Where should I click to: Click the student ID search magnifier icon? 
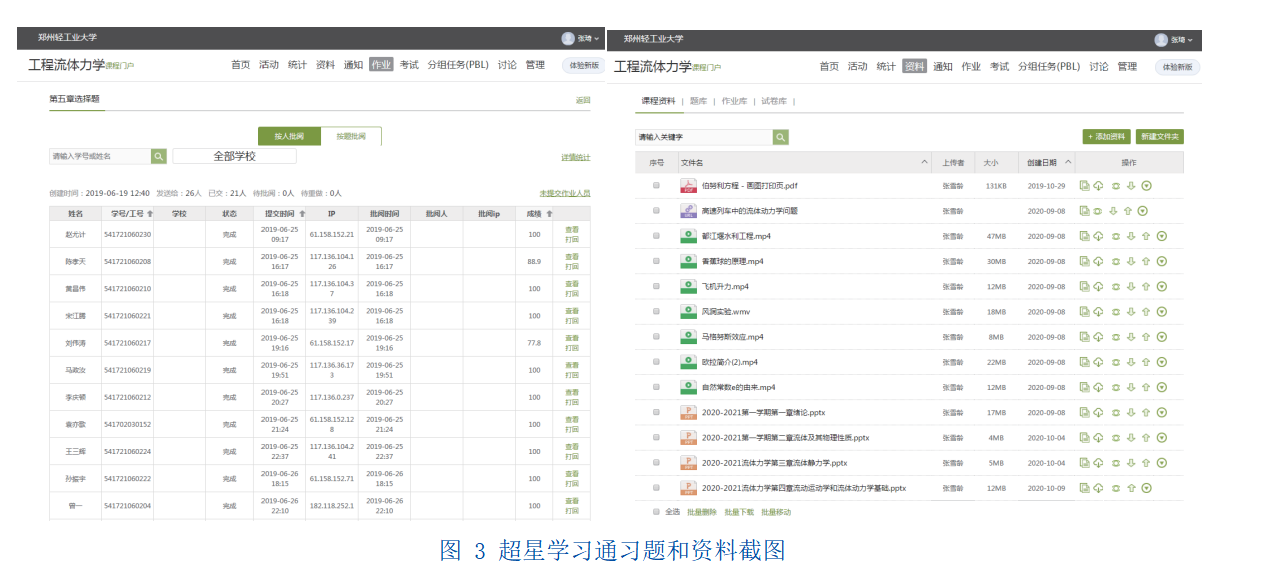(159, 156)
